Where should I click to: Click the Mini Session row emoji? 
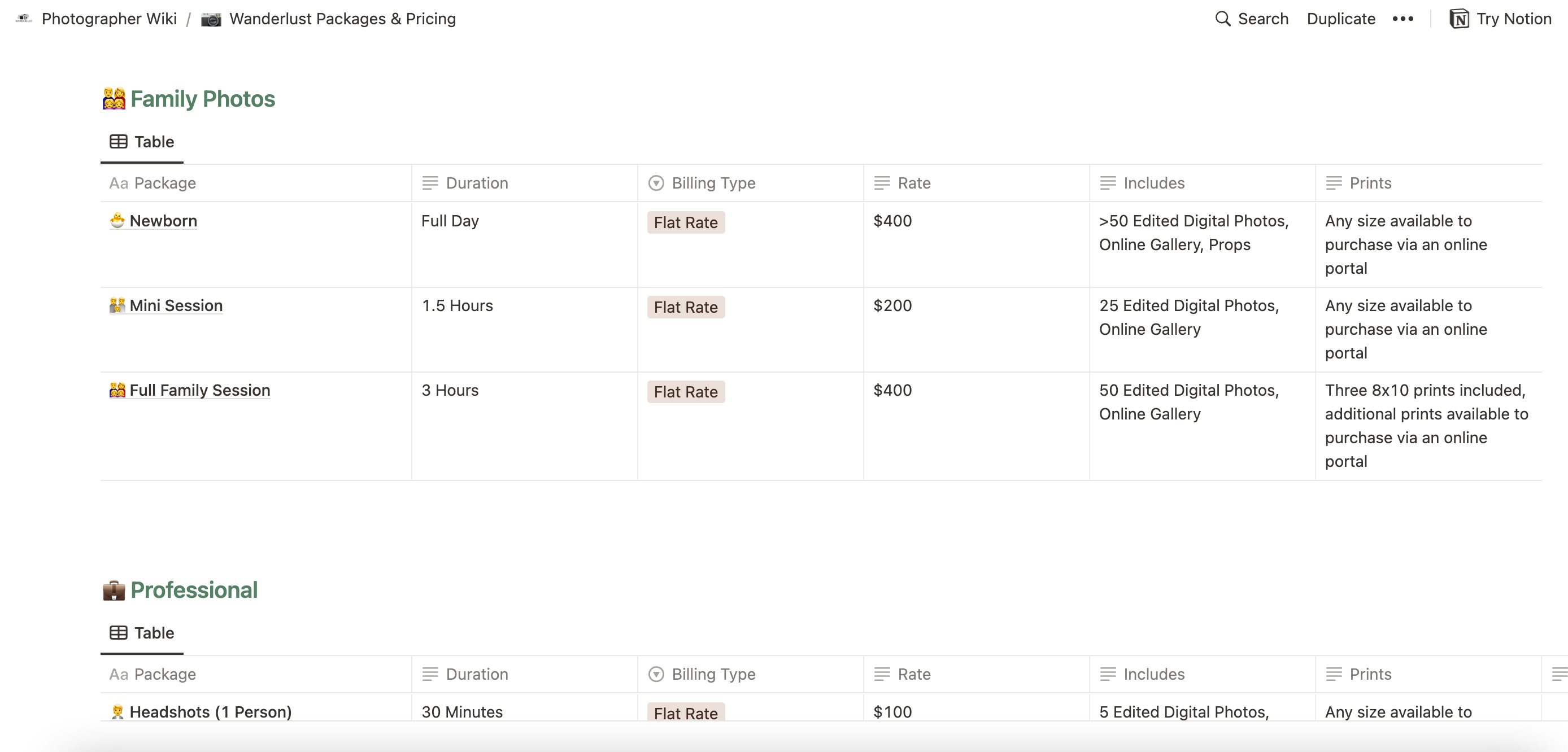(x=117, y=305)
